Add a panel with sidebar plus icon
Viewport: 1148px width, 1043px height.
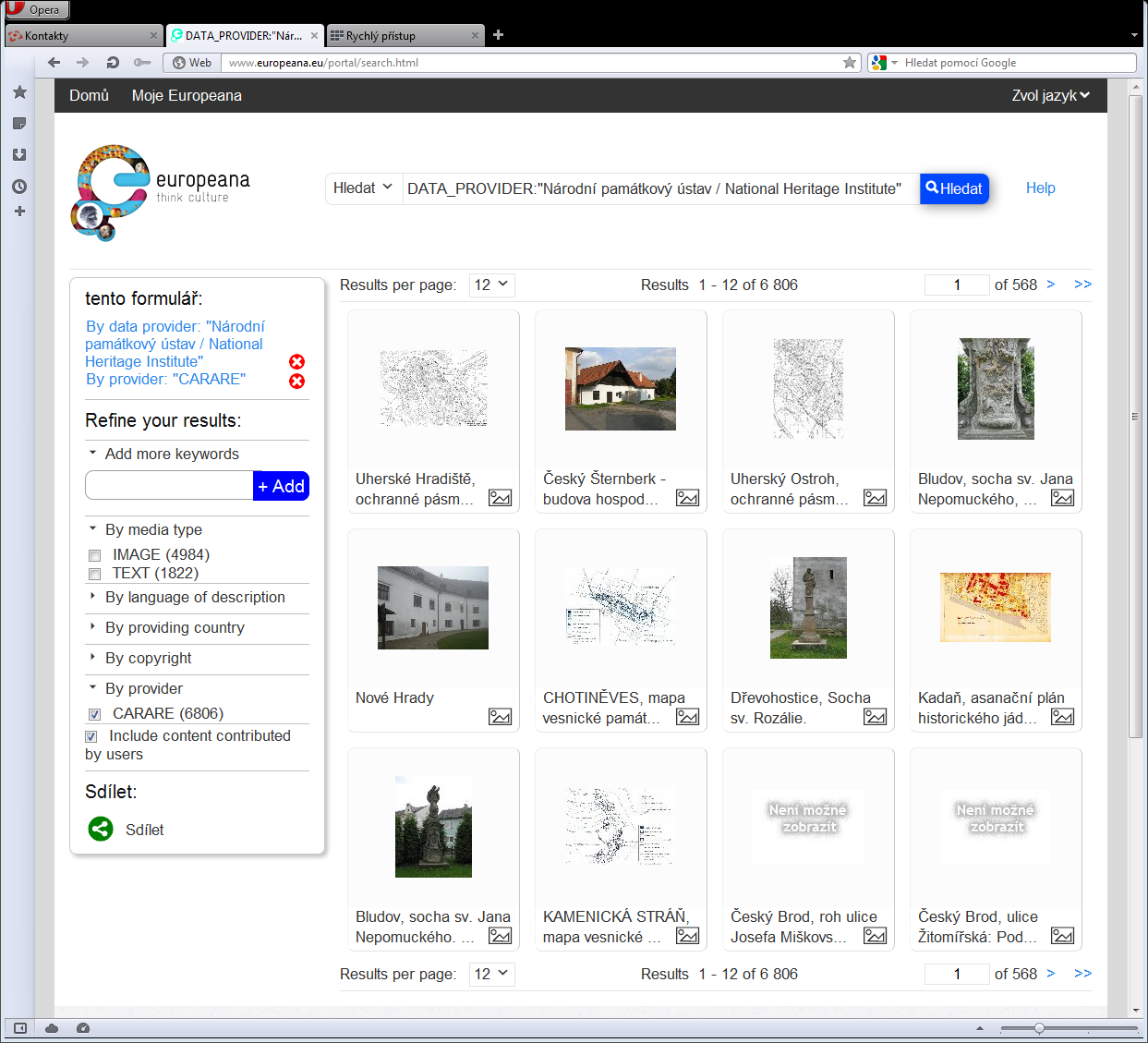(x=19, y=212)
